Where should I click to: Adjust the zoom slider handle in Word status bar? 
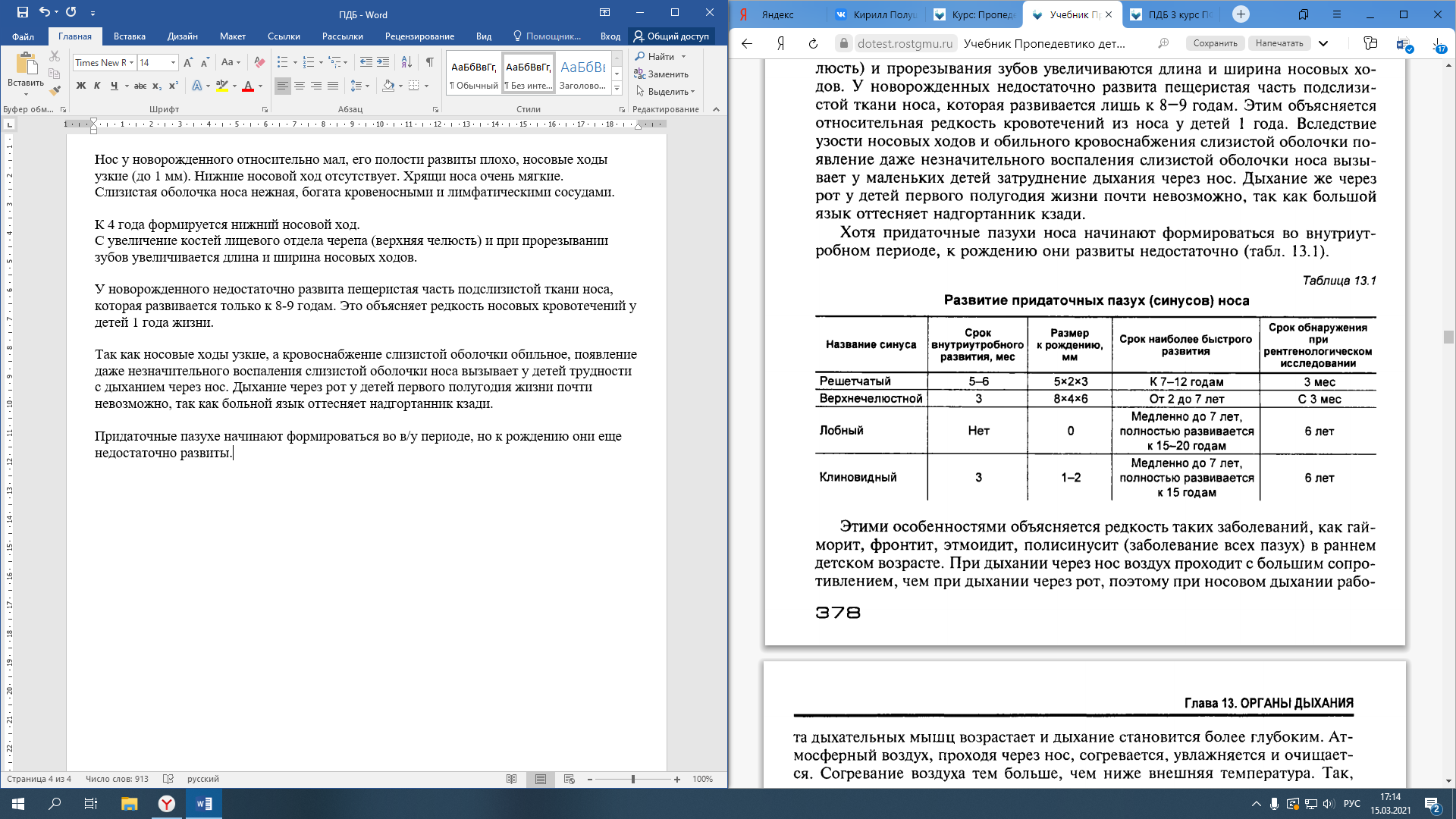633,779
